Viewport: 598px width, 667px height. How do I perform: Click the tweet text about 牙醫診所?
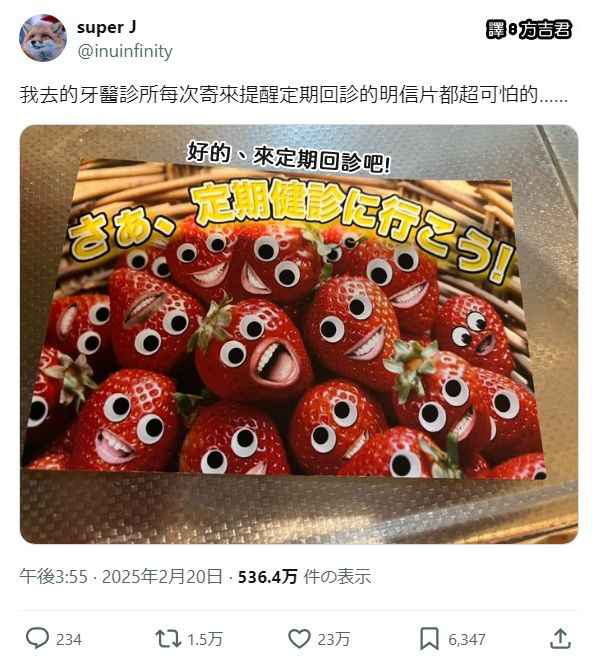click(294, 94)
